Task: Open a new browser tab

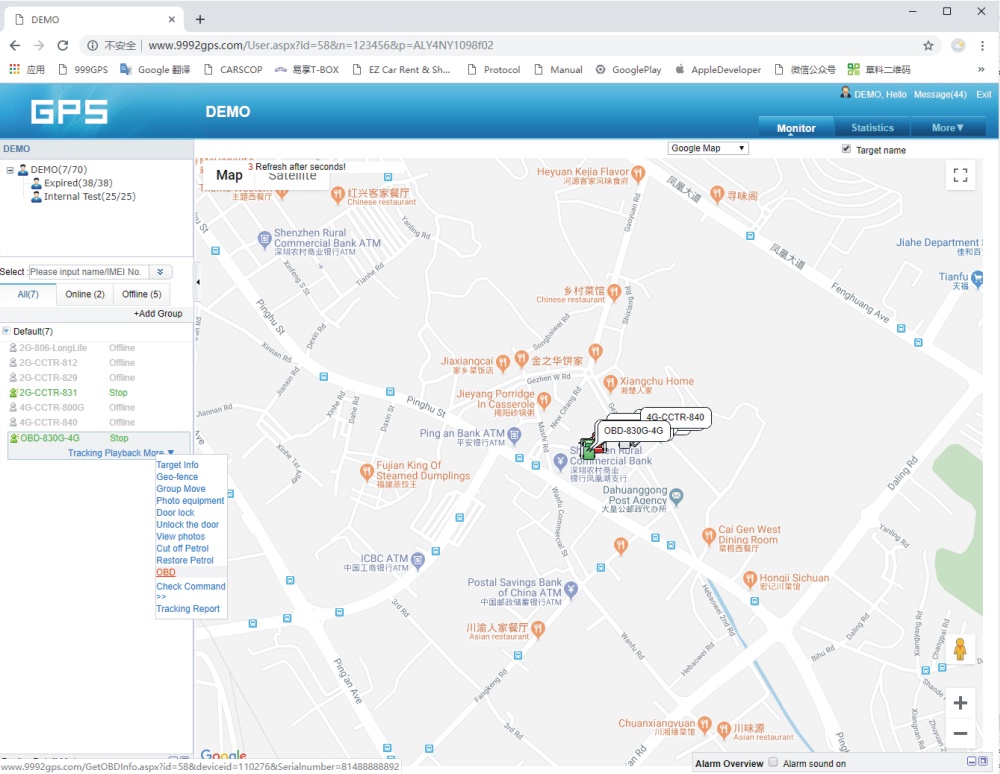Action: 200,19
